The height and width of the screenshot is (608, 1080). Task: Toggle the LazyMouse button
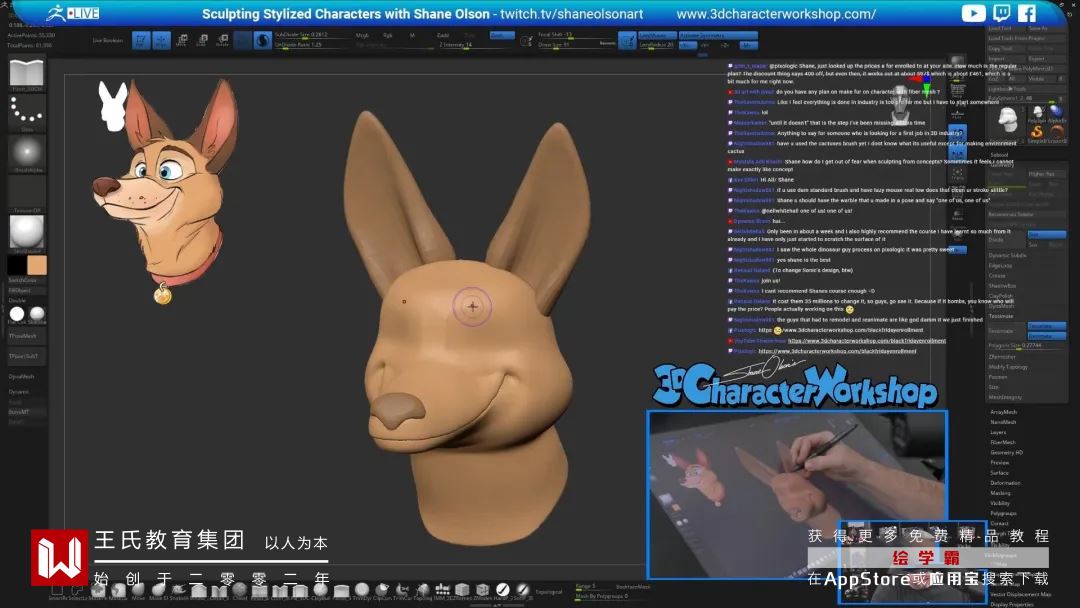(x=656, y=35)
